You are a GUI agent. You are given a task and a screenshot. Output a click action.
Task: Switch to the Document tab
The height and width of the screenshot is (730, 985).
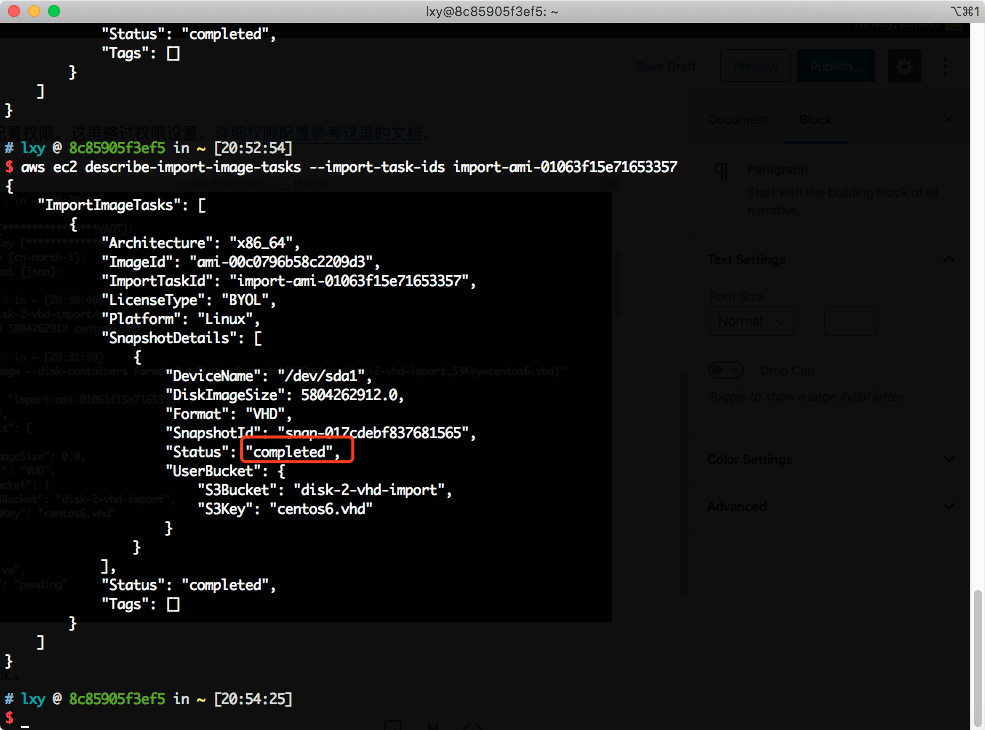click(738, 120)
